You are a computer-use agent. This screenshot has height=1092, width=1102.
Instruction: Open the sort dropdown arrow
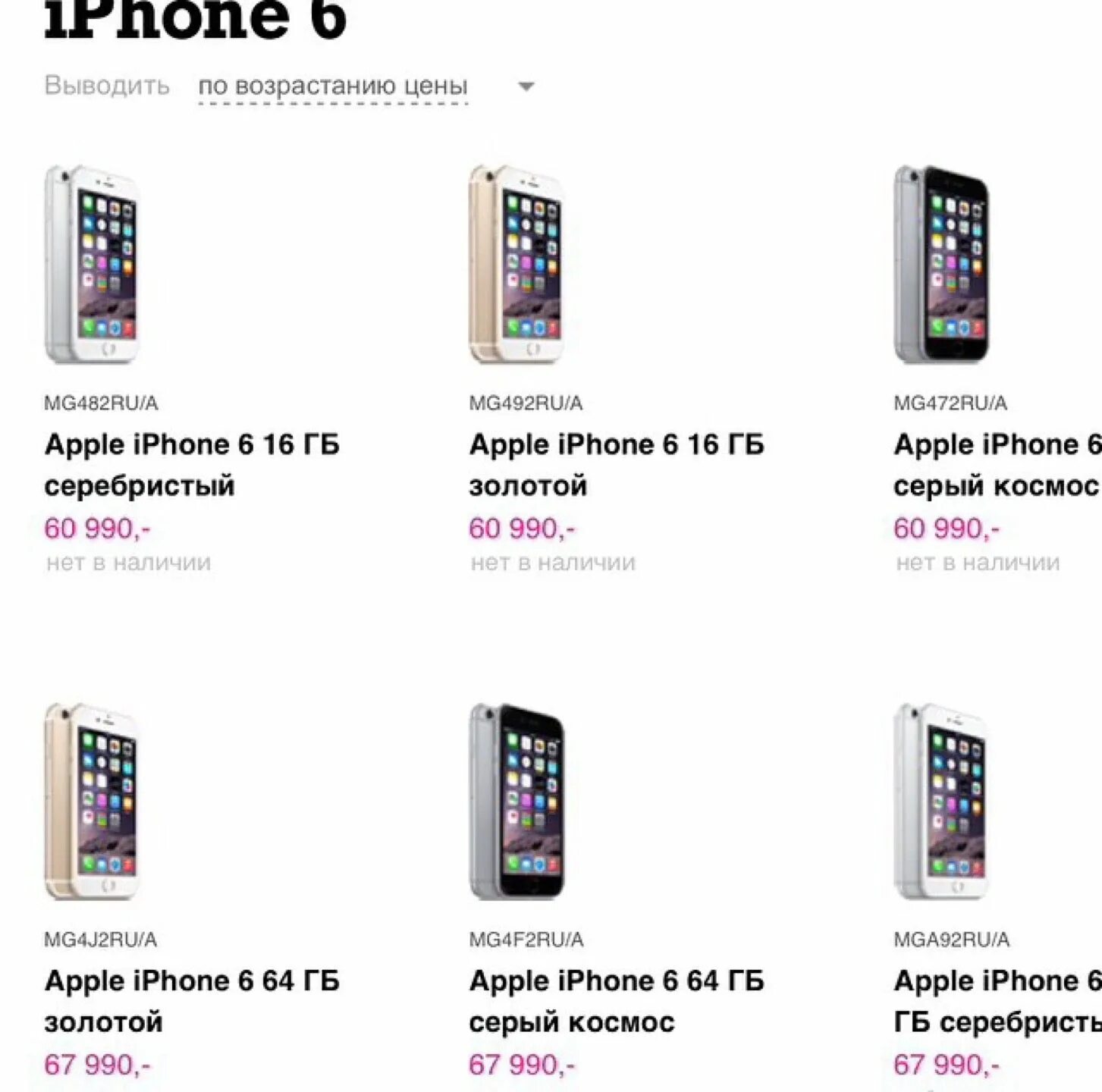pos(526,86)
